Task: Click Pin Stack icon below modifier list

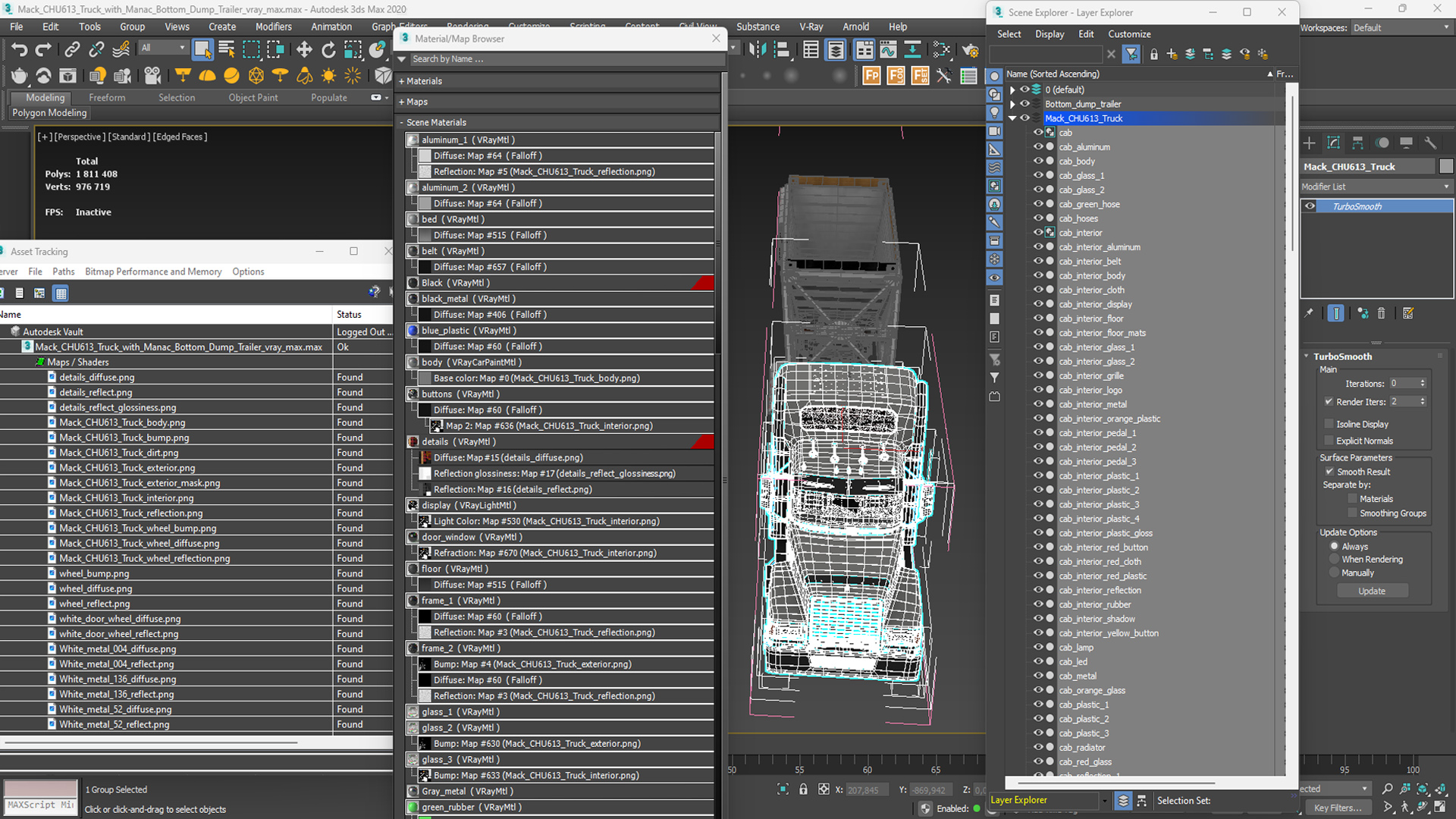Action: pyautogui.click(x=1309, y=313)
